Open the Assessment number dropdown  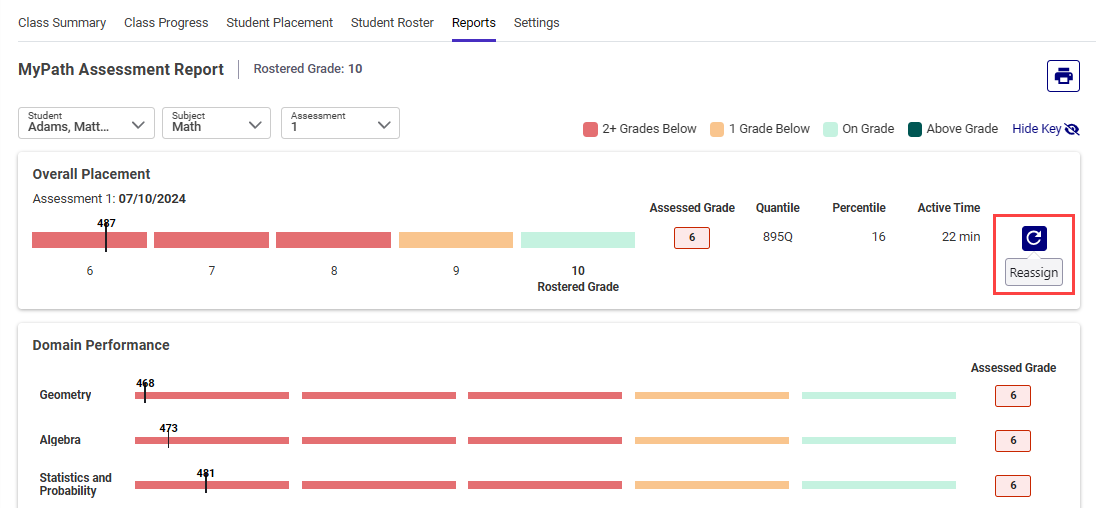(340, 123)
